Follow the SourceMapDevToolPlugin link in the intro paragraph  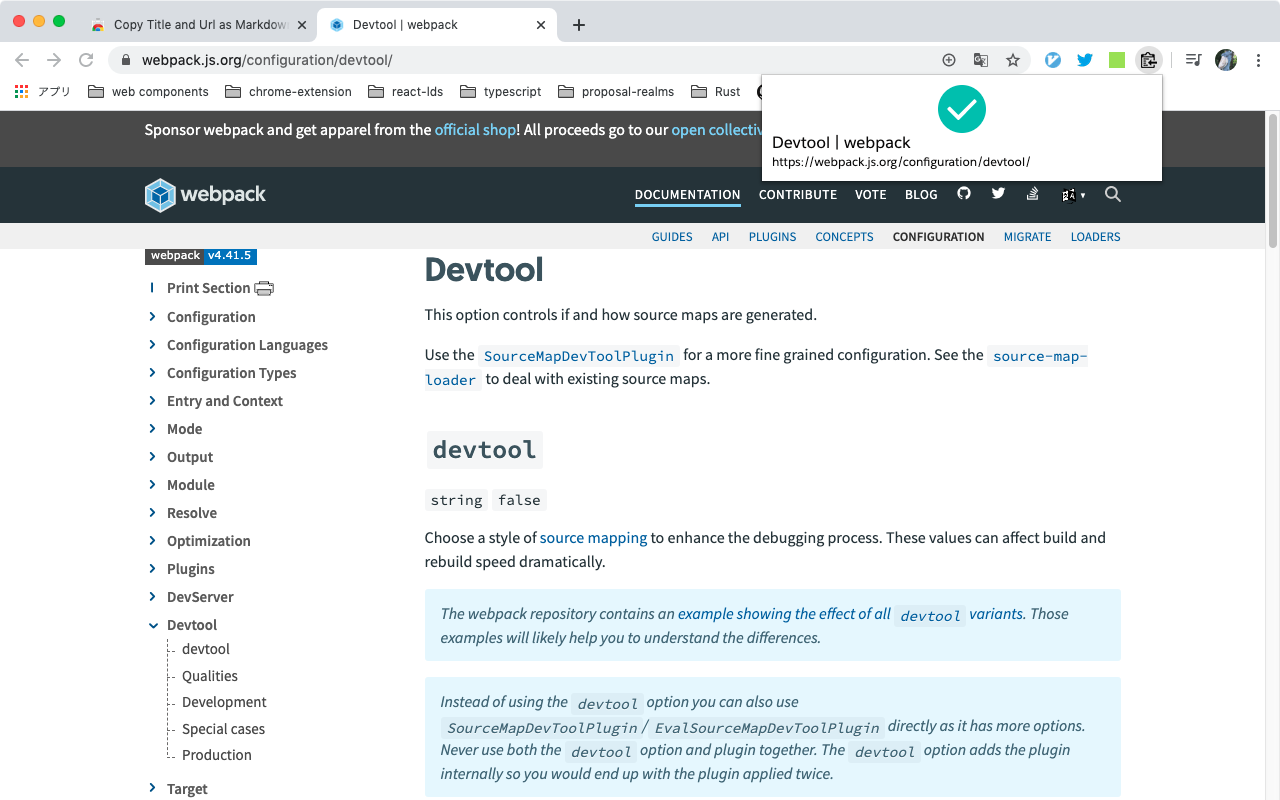pos(579,356)
